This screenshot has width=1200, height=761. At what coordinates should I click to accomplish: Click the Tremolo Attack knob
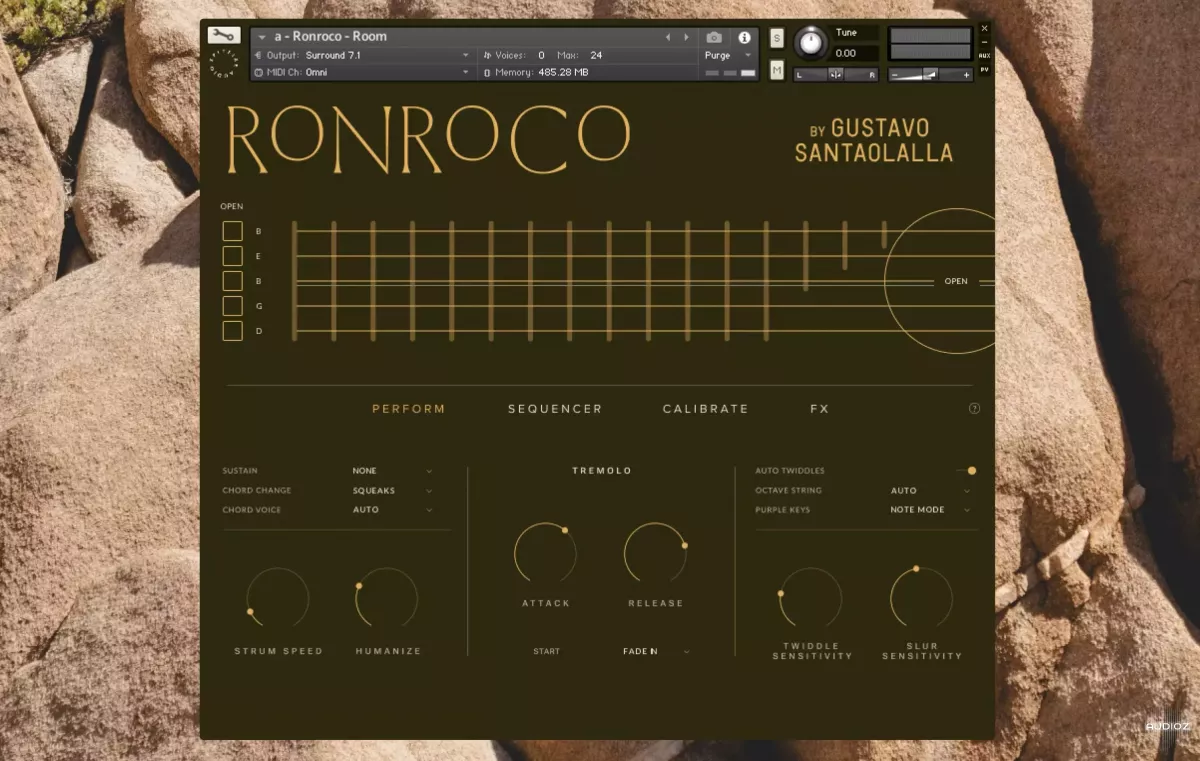(x=546, y=553)
